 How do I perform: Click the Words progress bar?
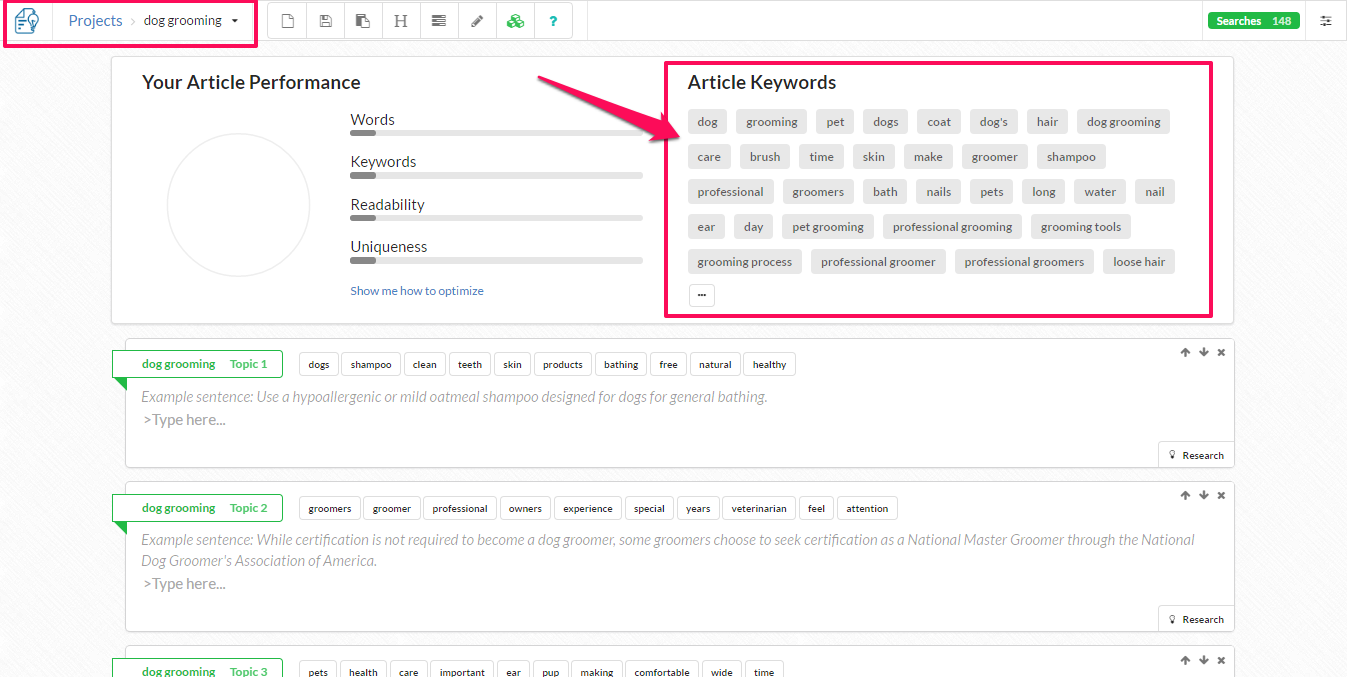click(x=496, y=133)
